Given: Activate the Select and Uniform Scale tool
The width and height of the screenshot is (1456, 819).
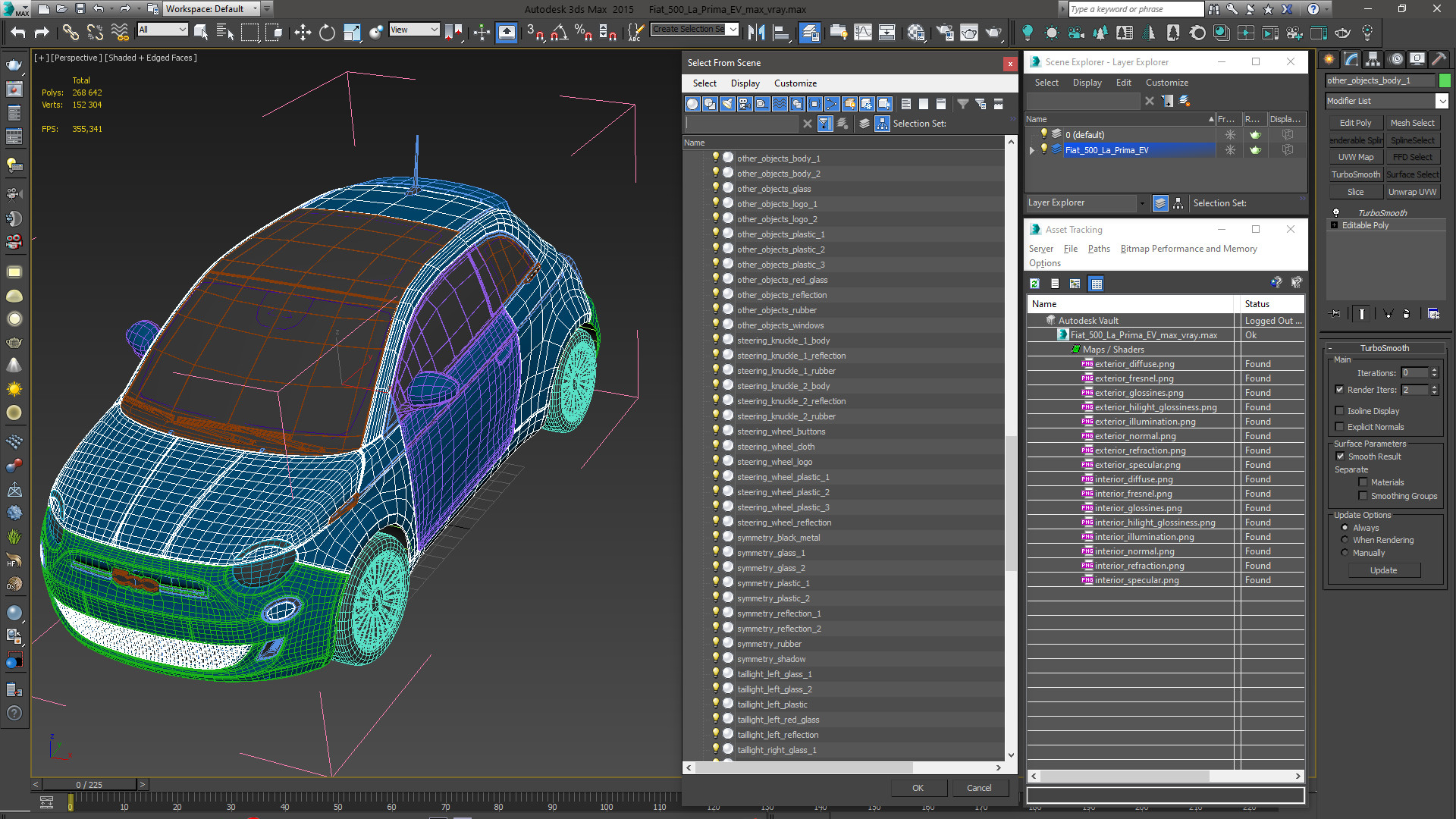Looking at the screenshot, I should [x=352, y=32].
